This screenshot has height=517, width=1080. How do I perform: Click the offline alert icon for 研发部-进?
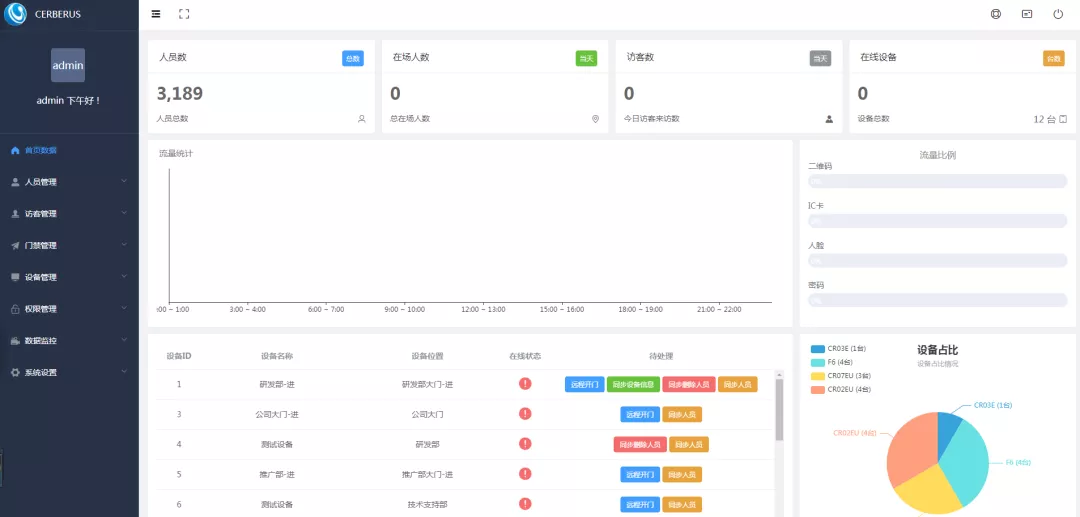(525, 384)
